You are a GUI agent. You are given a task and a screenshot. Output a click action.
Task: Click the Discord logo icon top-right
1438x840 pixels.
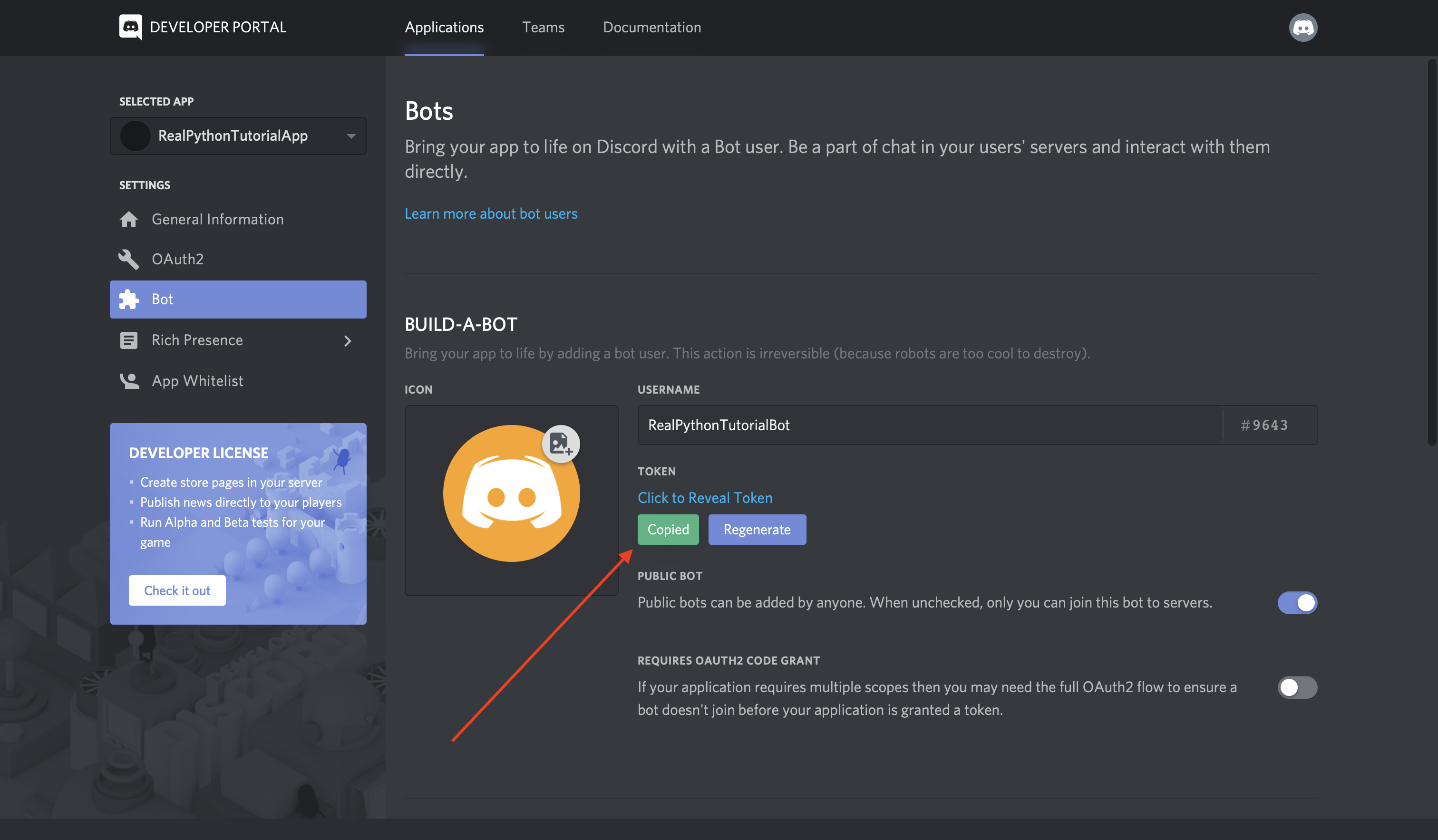(x=1303, y=27)
